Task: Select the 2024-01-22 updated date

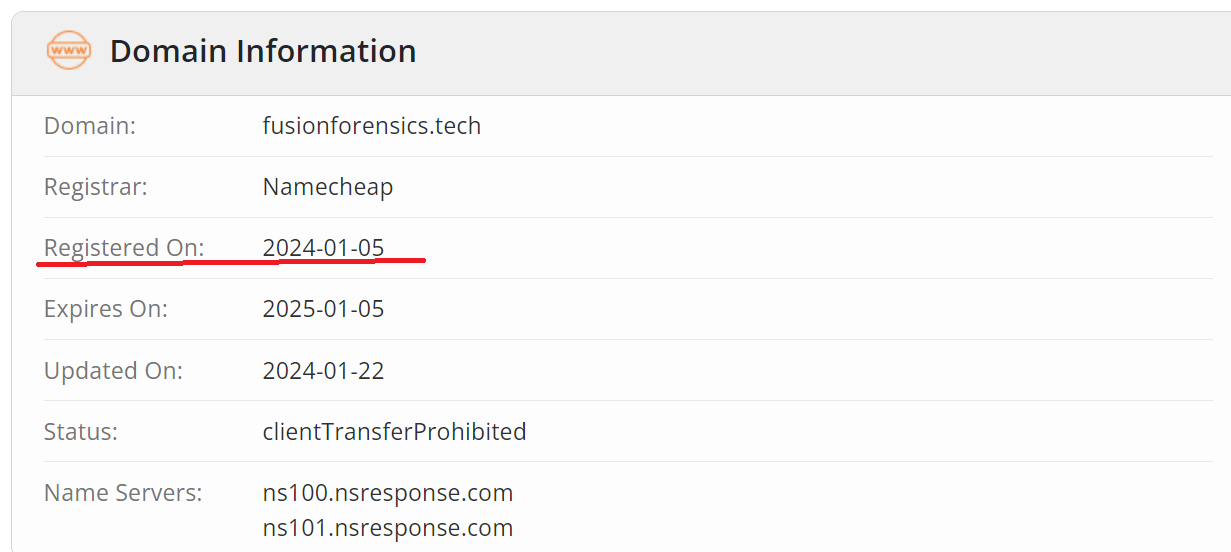Action: pyautogui.click(x=323, y=371)
